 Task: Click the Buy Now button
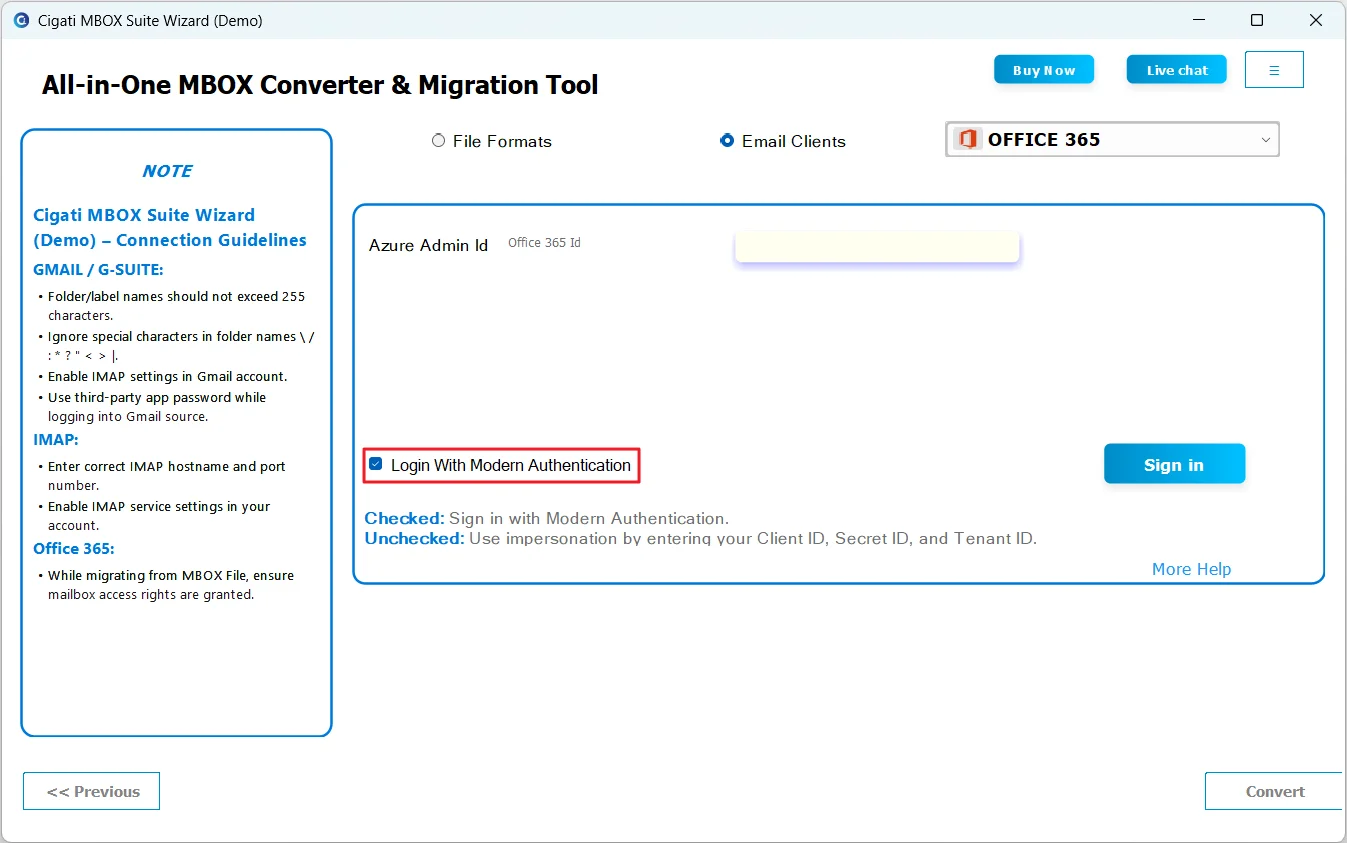pyautogui.click(x=1044, y=70)
